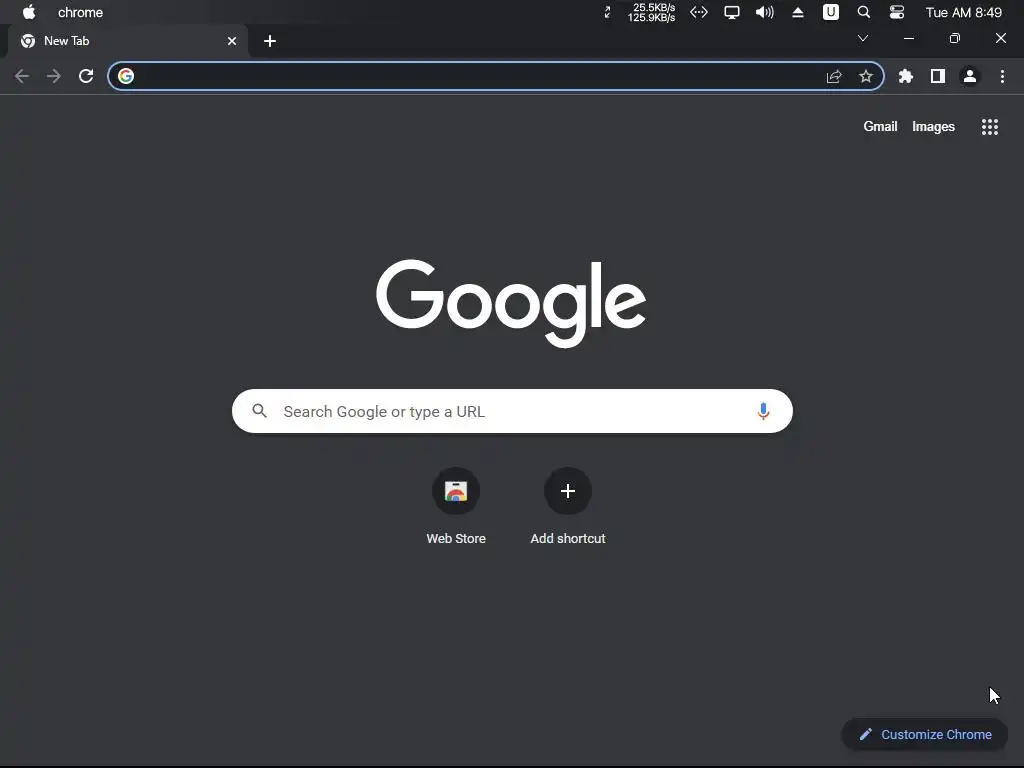Click the Google logo

511,303
